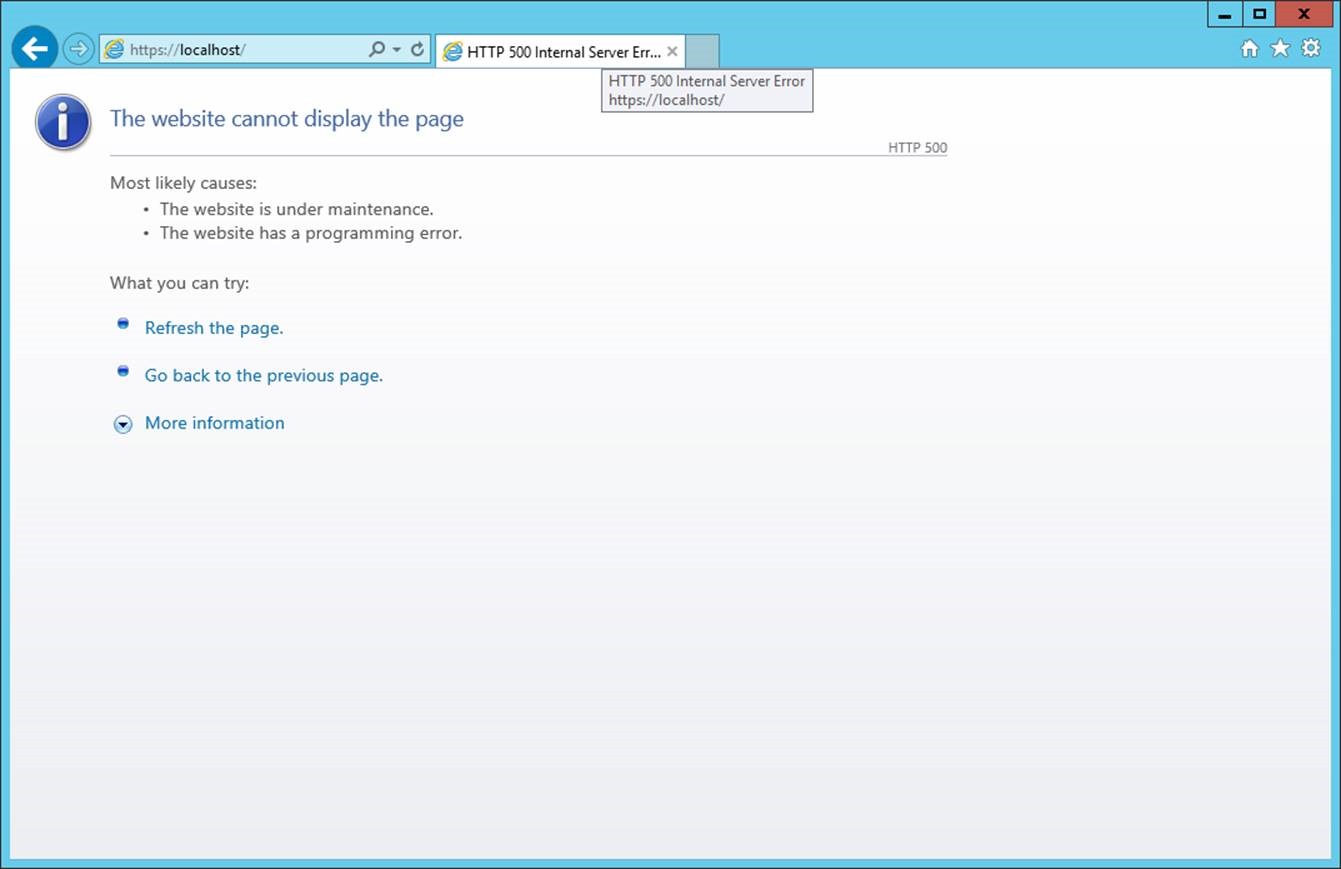The height and width of the screenshot is (869, 1341).
Task: Maximize the browser window
Action: click(x=1260, y=14)
